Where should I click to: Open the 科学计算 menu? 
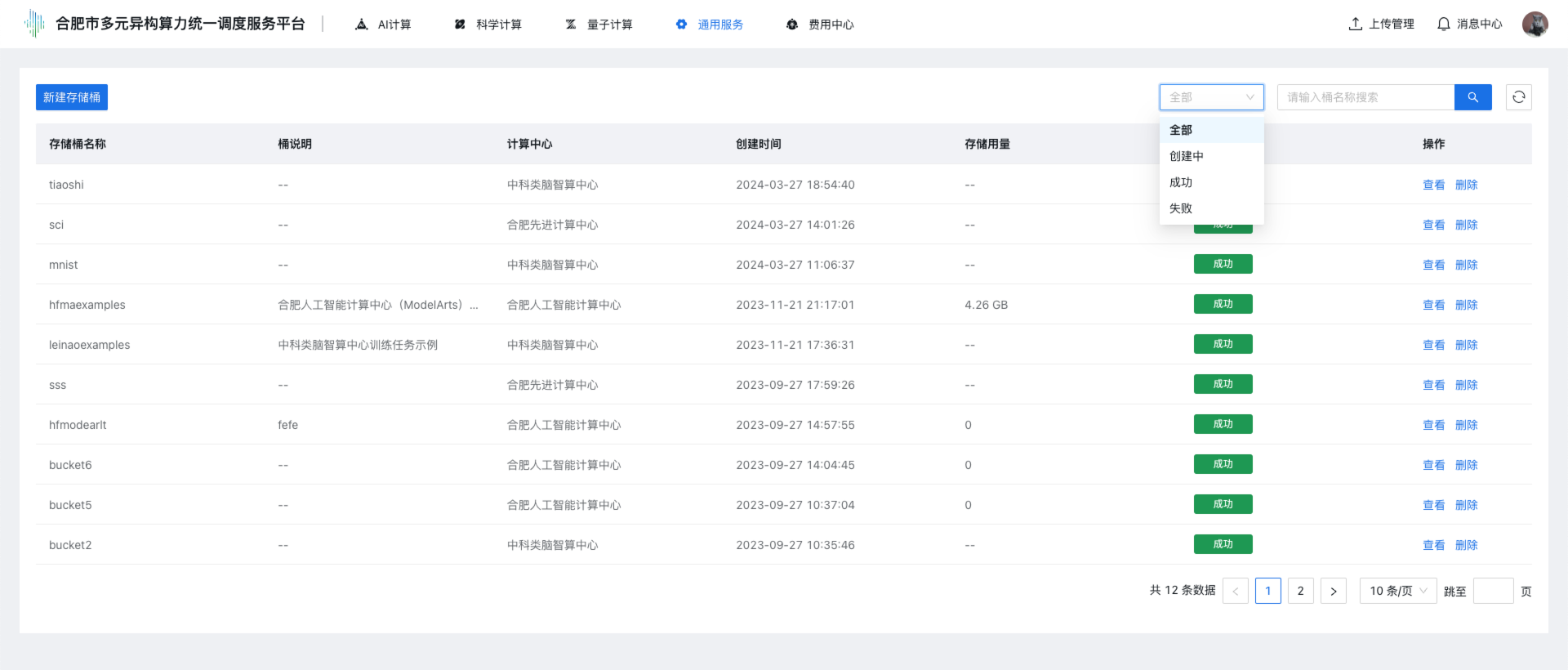pos(488,25)
